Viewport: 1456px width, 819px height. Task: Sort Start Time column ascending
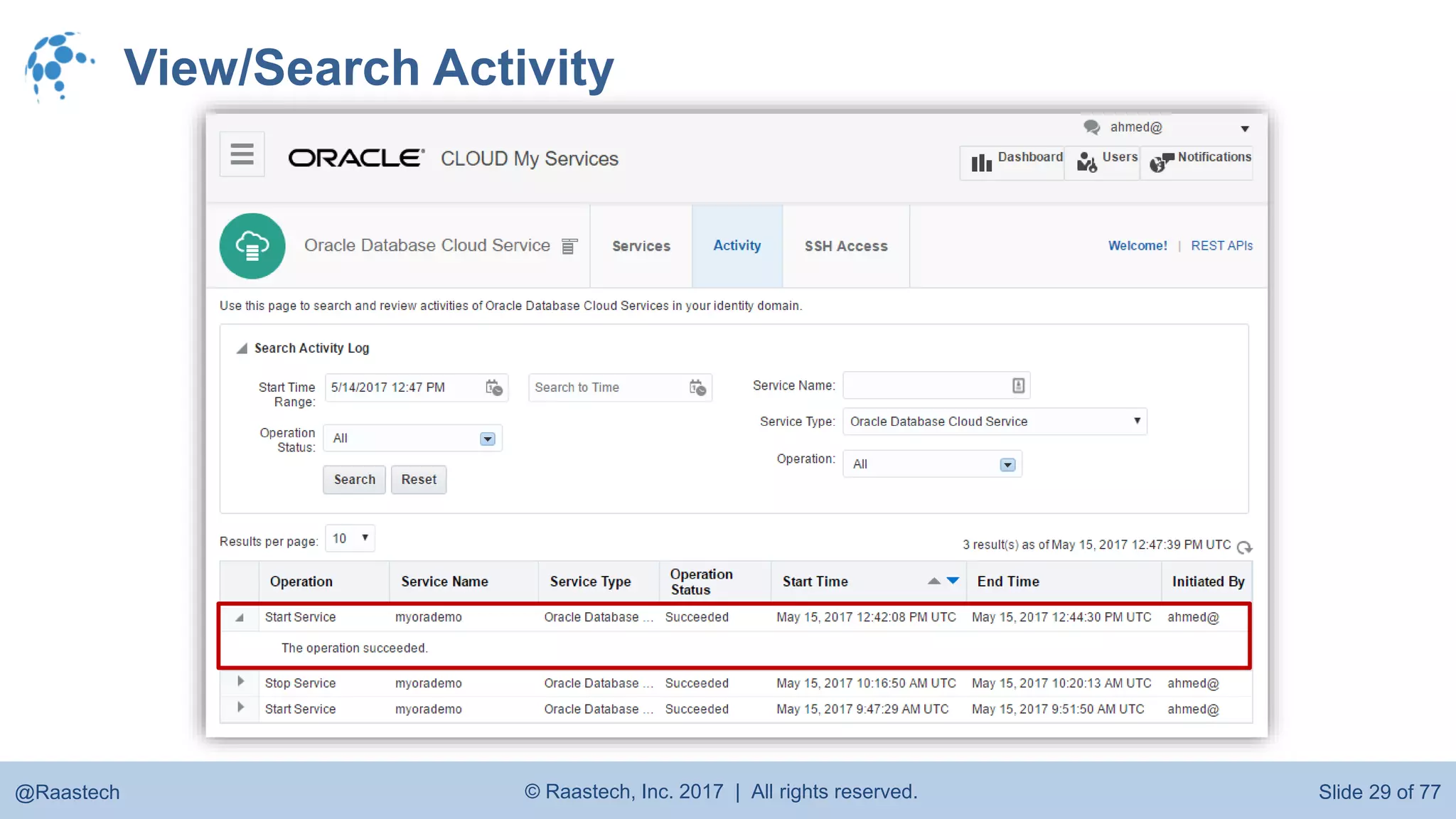click(x=934, y=581)
